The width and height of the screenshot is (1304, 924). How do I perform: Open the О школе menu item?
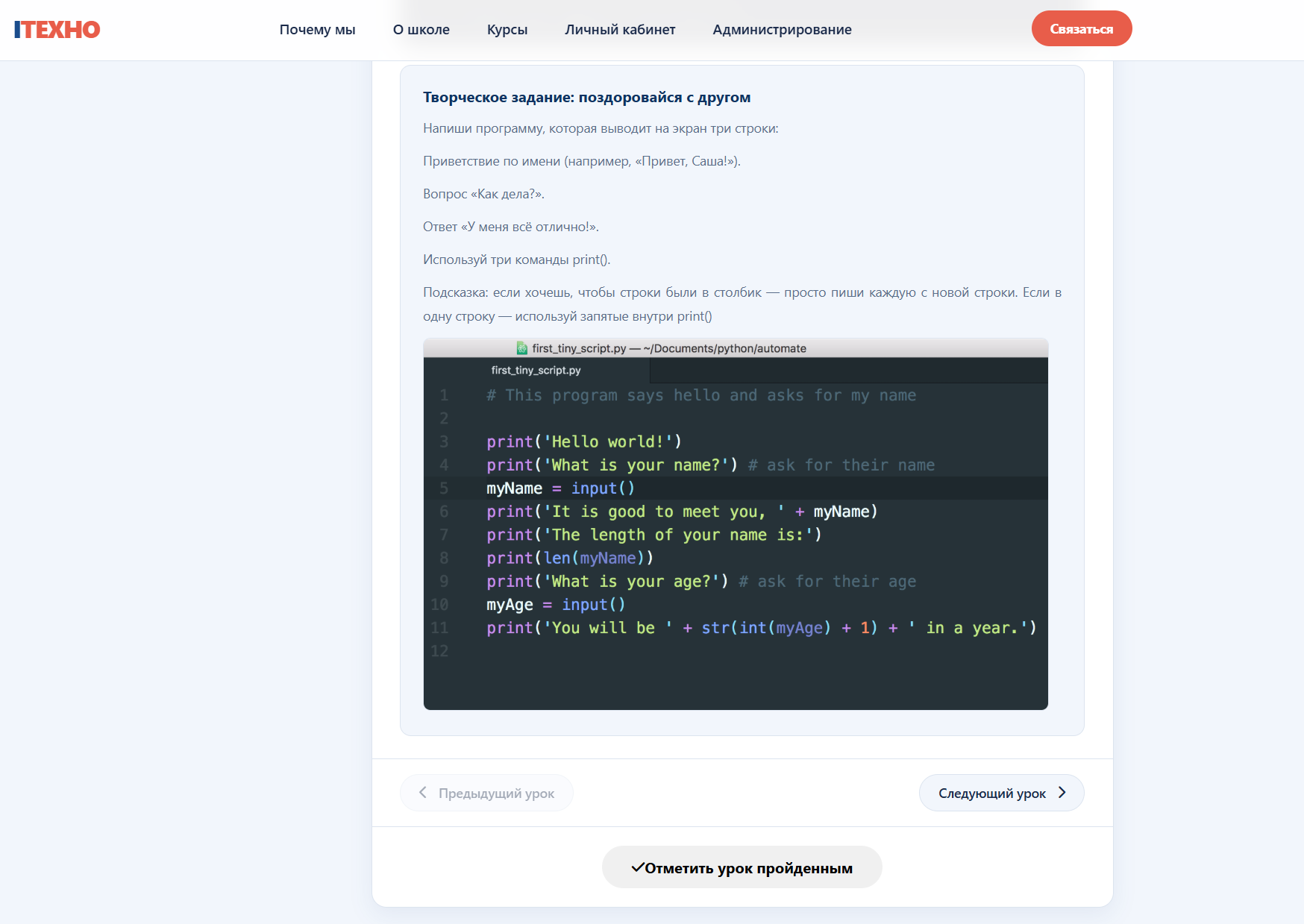tap(421, 30)
